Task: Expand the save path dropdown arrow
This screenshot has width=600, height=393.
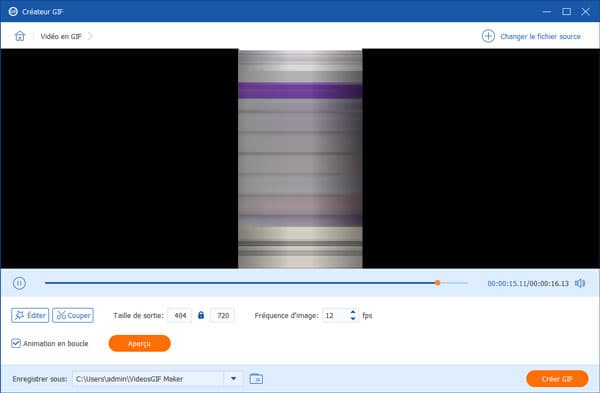Action: coord(233,379)
